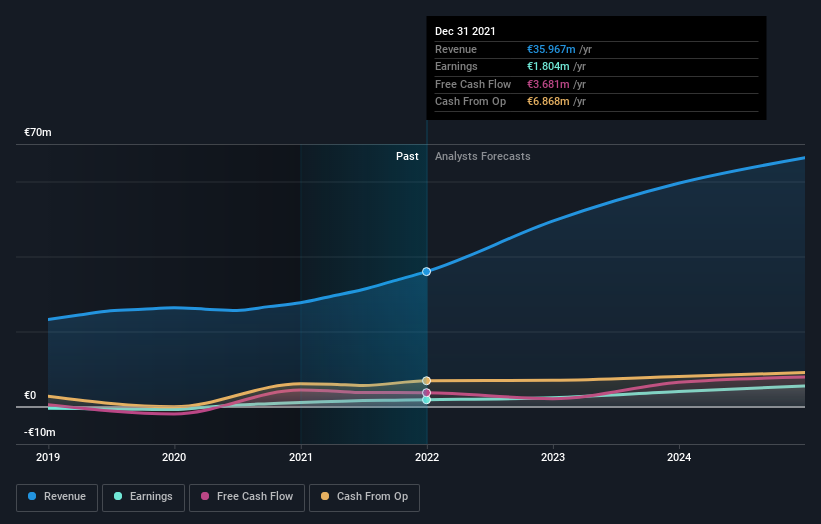Click the €70m y-axis label
821x524 pixels.
click(x=38, y=132)
